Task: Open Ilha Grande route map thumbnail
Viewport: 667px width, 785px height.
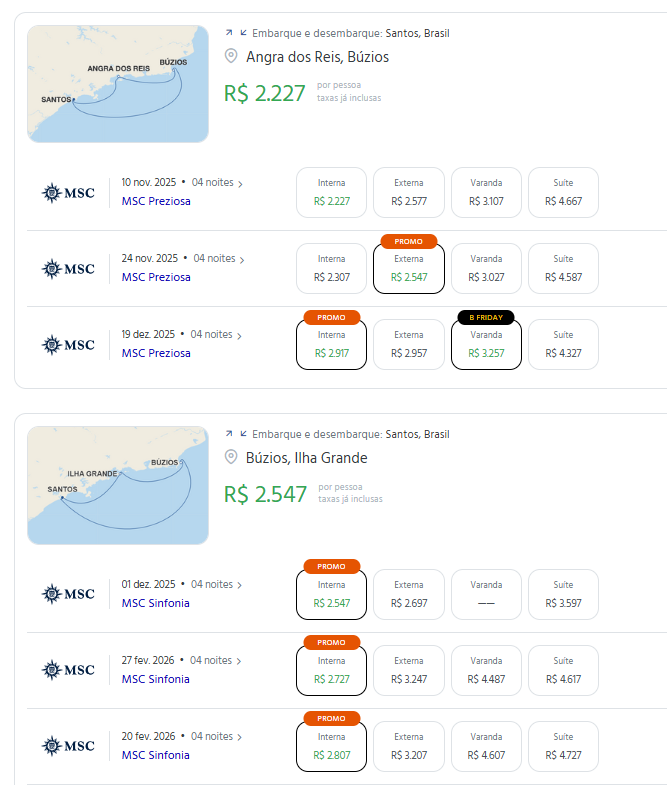Action: (x=118, y=485)
